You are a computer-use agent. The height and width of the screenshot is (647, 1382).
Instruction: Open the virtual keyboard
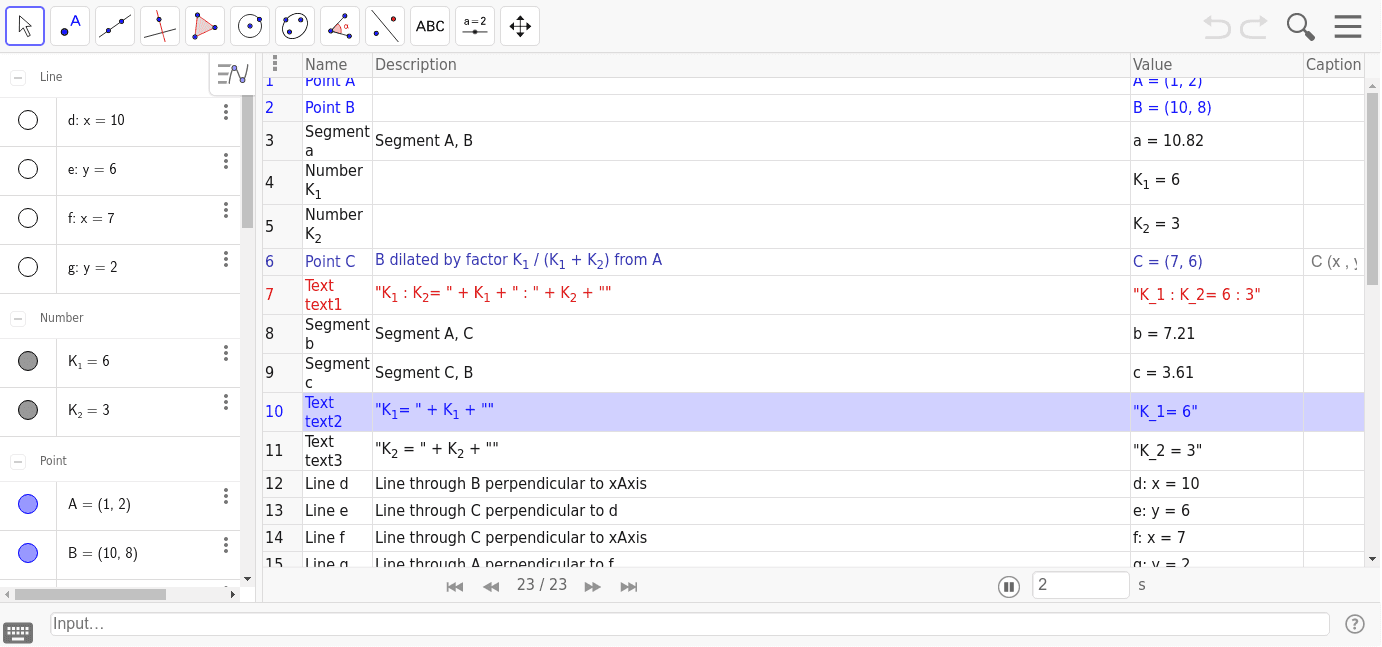pyautogui.click(x=18, y=632)
